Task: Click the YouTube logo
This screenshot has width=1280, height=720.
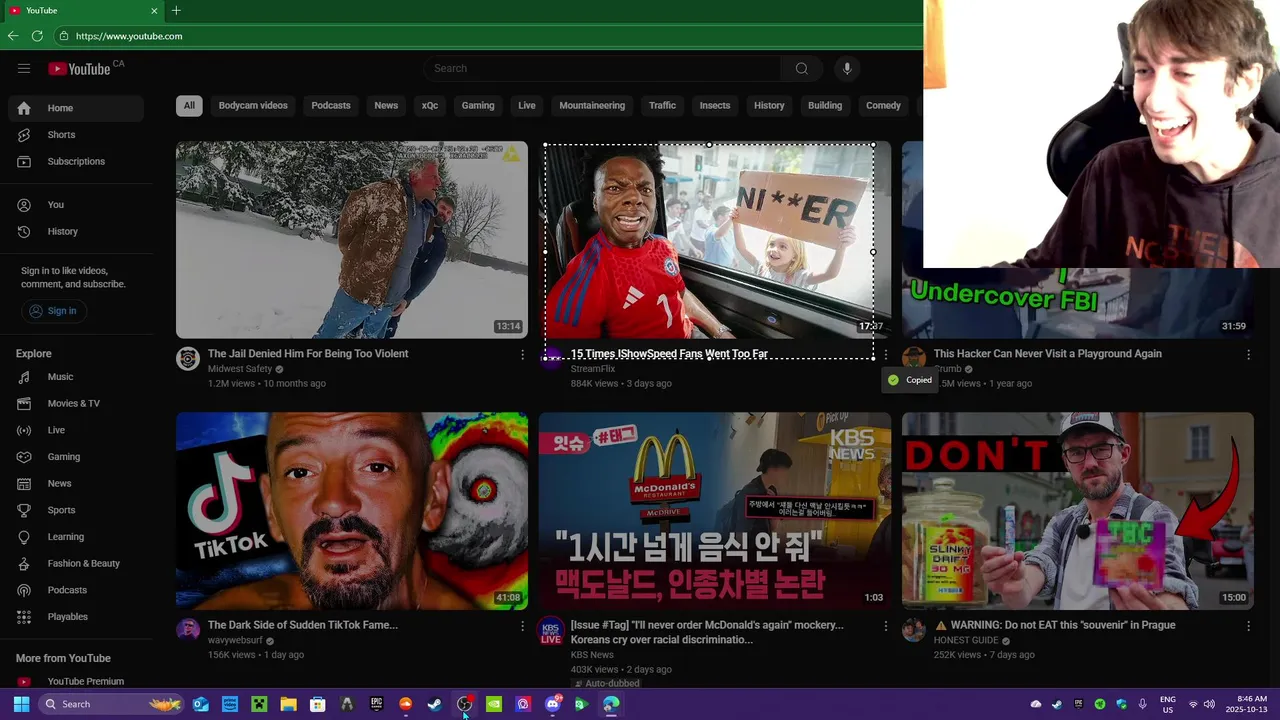Action: point(80,68)
